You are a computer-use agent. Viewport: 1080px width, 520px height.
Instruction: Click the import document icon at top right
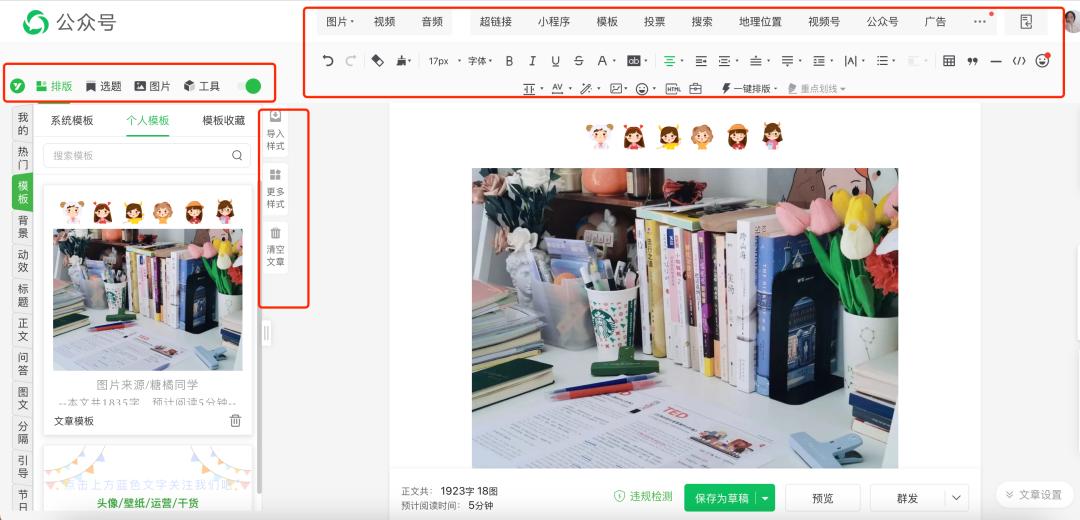tap(1026, 22)
